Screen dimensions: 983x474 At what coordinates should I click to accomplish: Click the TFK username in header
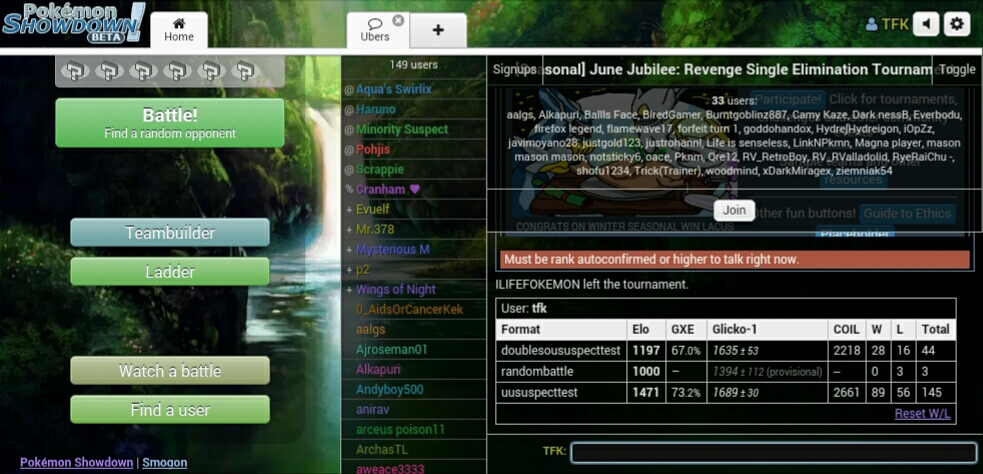(886, 24)
